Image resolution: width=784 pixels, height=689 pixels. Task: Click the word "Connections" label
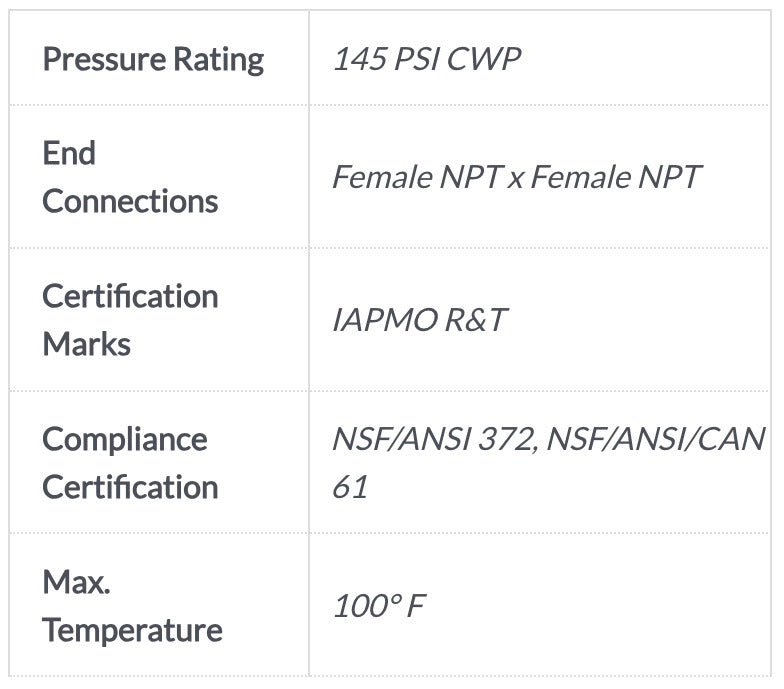pyautogui.click(x=130, y=201)
